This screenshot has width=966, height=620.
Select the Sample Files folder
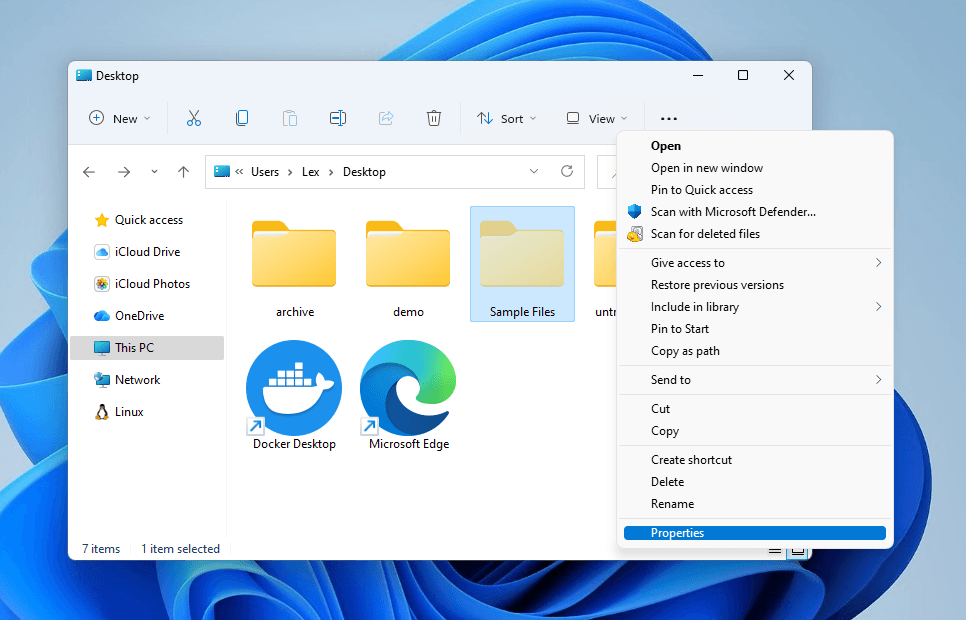(522, 264)
